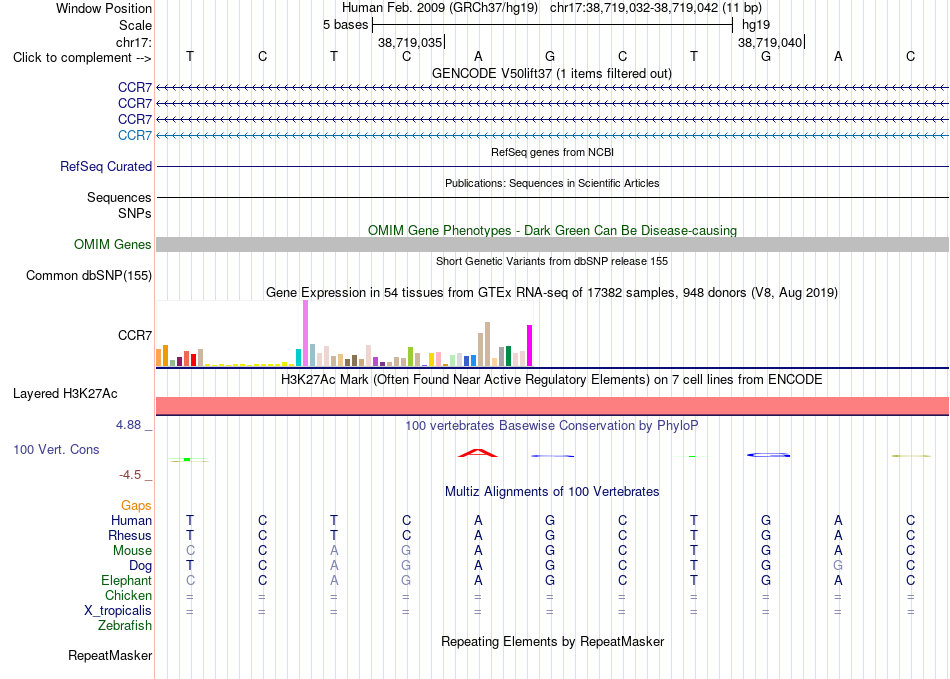The height and width of the screenshot is (679, 950).
Task: Click 'Repeating Elements by RepeatMasker' title
Action: tap(552, 641)
